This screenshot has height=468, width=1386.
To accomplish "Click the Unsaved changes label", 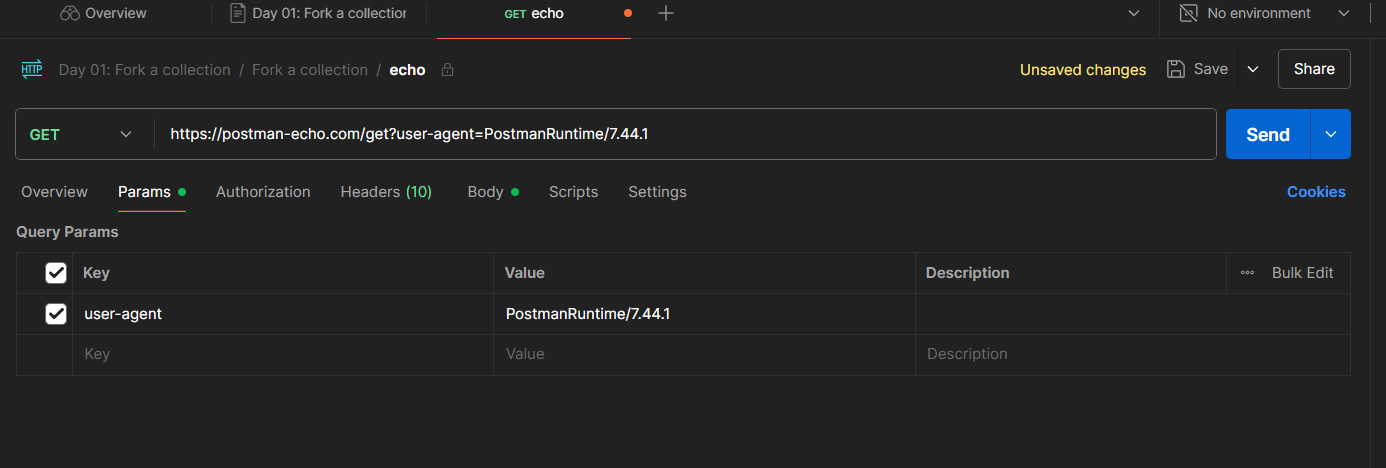I will pos(1083,70).
